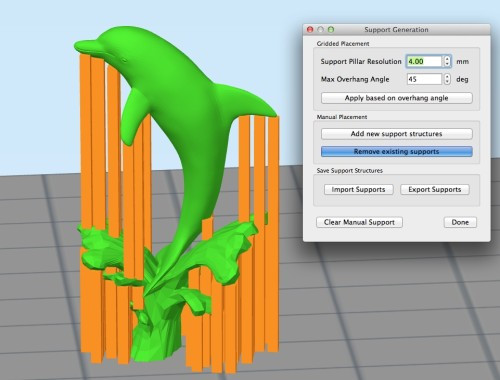Click Apply based on overhang angle button
The image size is (500, 380).
[x=397, y=98]
